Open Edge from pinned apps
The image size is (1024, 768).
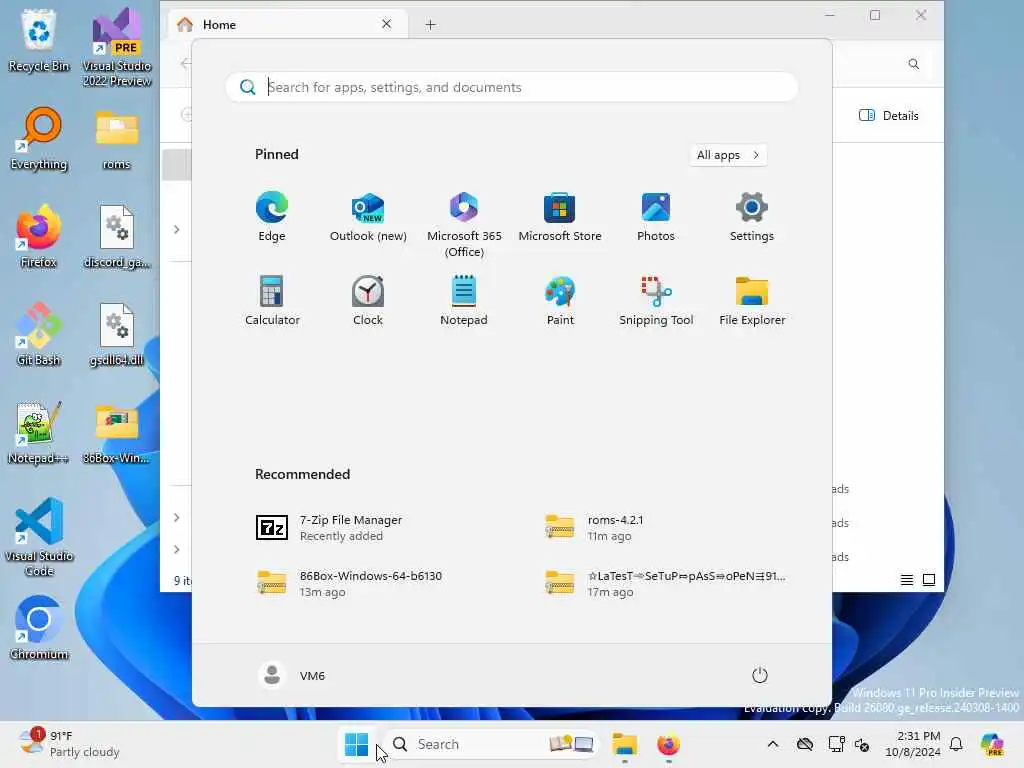tap(272, 217)
